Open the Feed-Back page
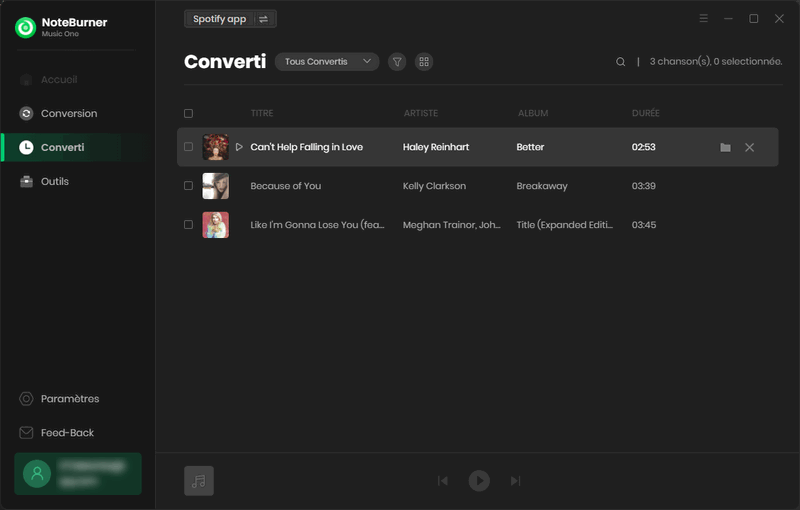The width and height of the screenshot is (800, 510). click(67, 432)
